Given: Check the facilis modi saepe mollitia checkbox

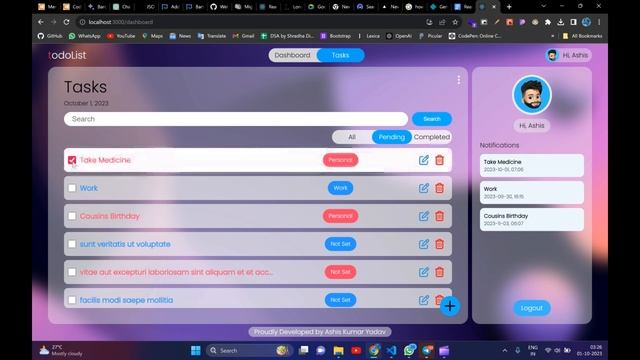Looking at the screenshot, I should 72,300.
